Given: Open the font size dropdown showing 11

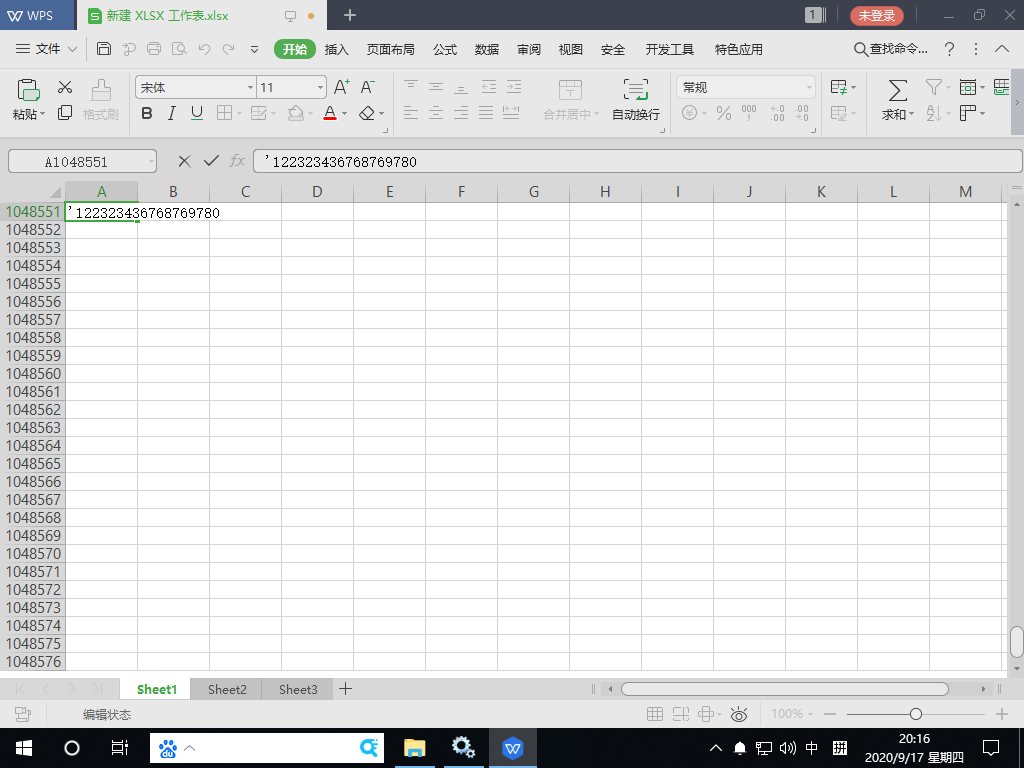Looking at the screenshot, I should [x=320, y=88].
